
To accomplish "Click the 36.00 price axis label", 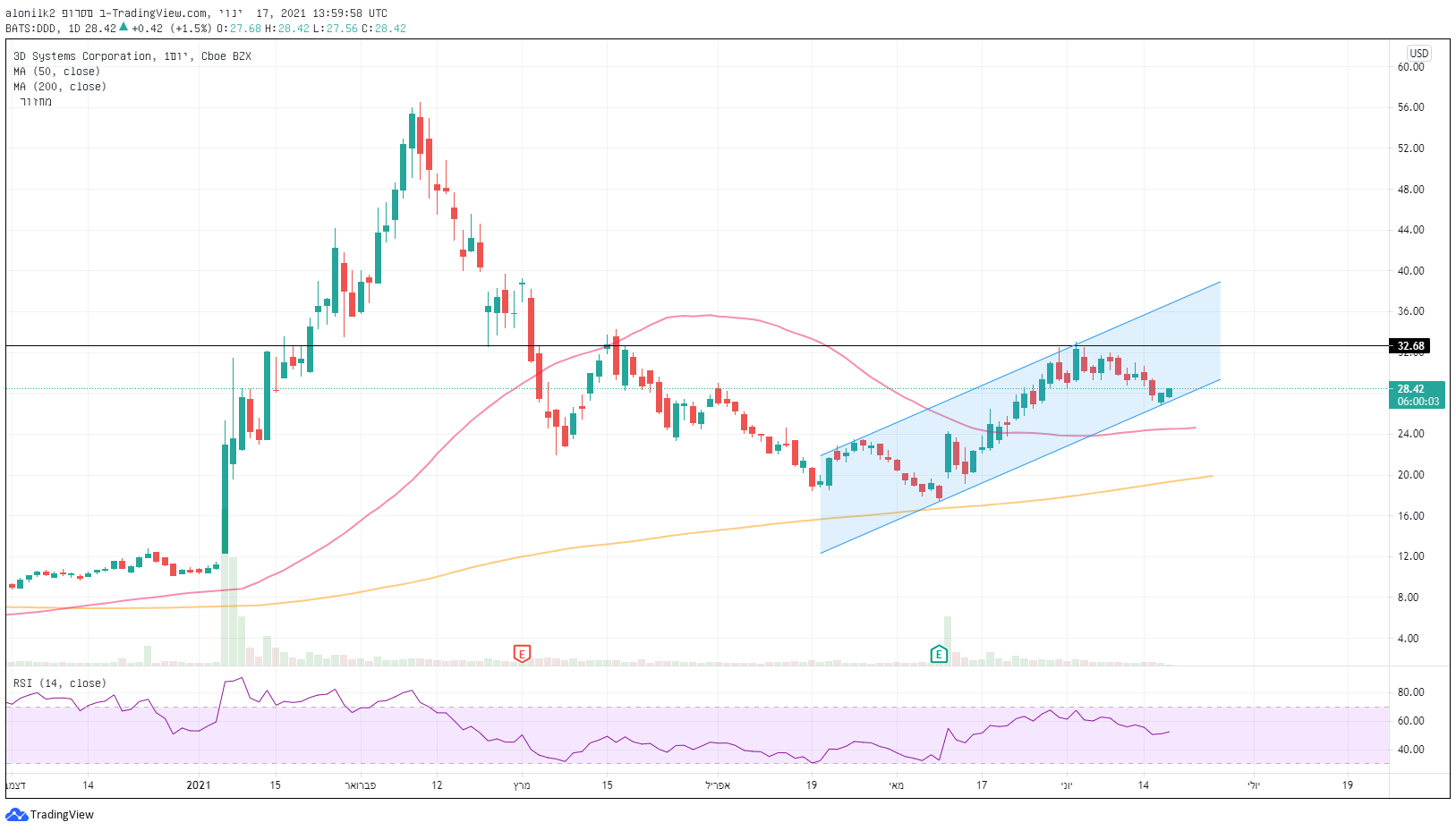I will click(1410, 311).
